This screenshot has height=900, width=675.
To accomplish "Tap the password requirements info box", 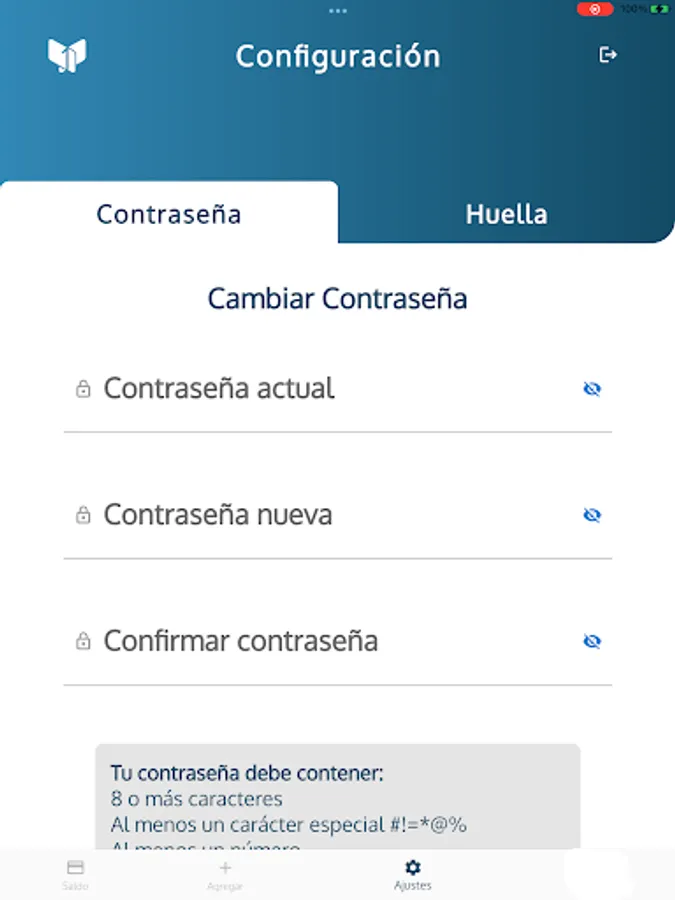I will point(338,797).
